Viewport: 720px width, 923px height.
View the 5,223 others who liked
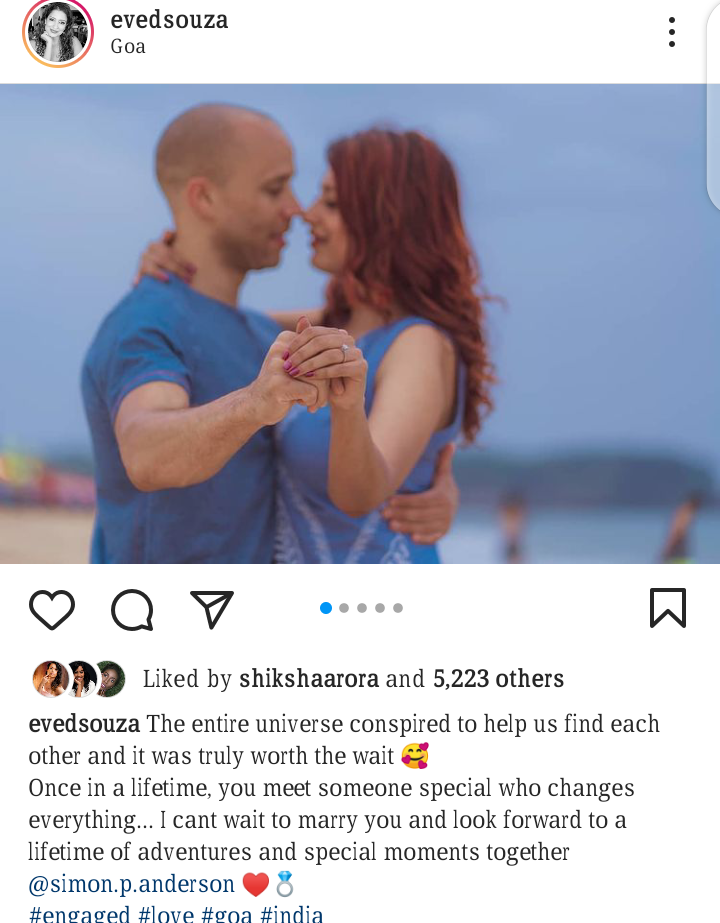(498, 679)
